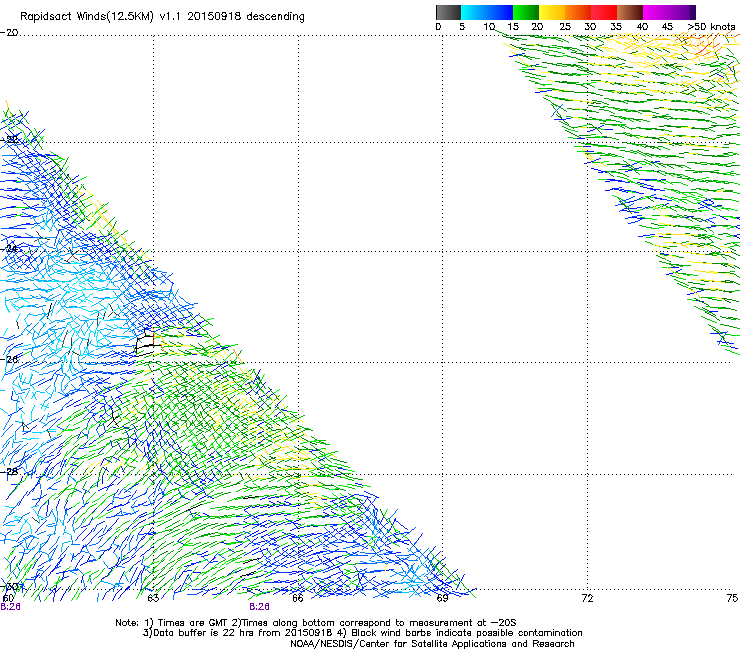The image size is (740, 650).
Task: Click the '69' longitude axis label
Action: [x=442, y=598]
